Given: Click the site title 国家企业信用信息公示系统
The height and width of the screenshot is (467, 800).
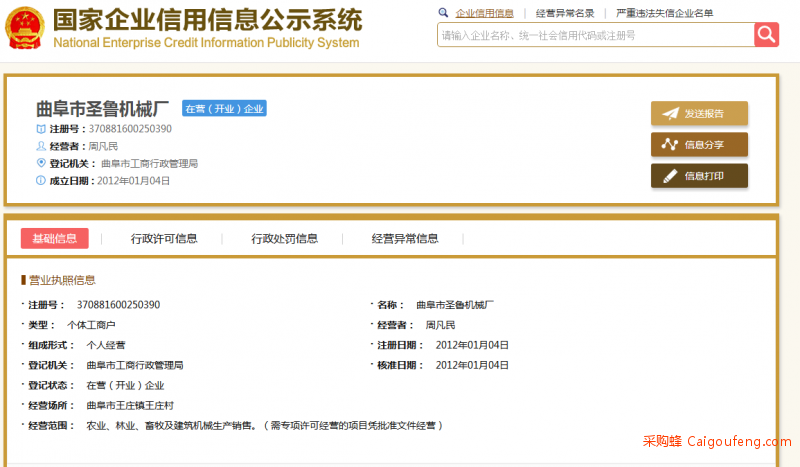Looking at the screenshot, I should point(208,20).
